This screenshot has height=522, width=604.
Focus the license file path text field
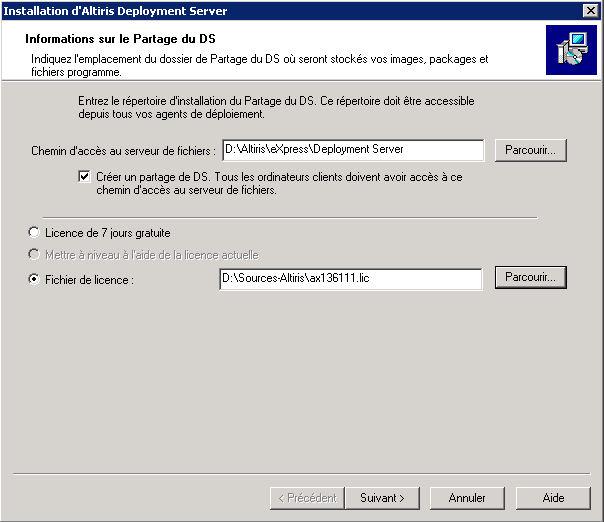click(349, 278)
